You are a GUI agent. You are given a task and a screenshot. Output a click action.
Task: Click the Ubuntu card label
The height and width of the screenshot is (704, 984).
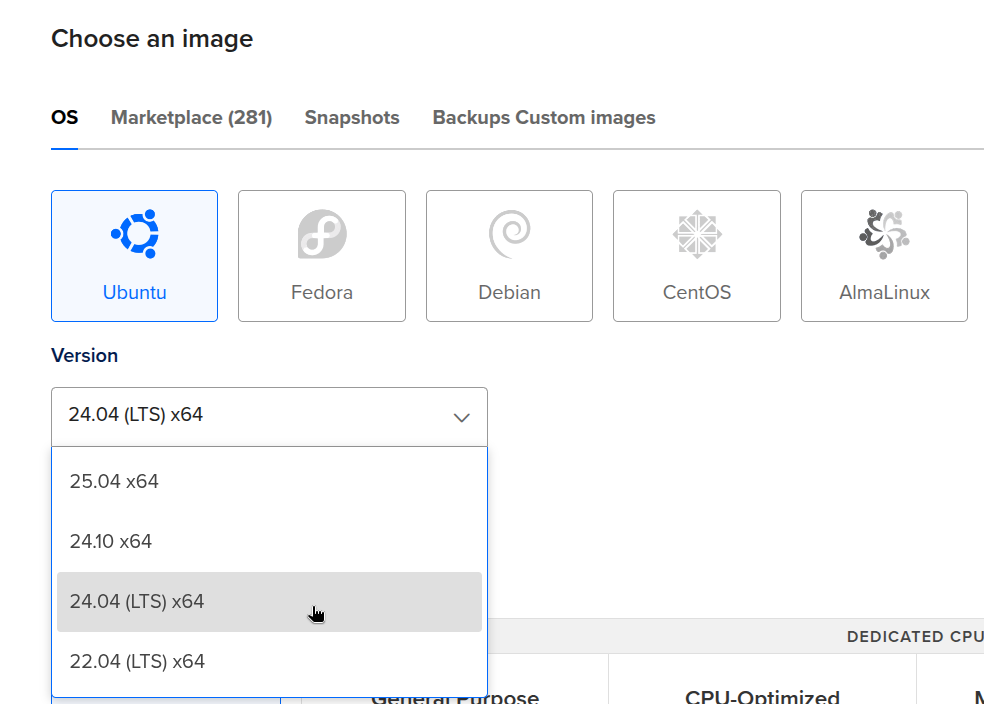click(x=134, y=292)
